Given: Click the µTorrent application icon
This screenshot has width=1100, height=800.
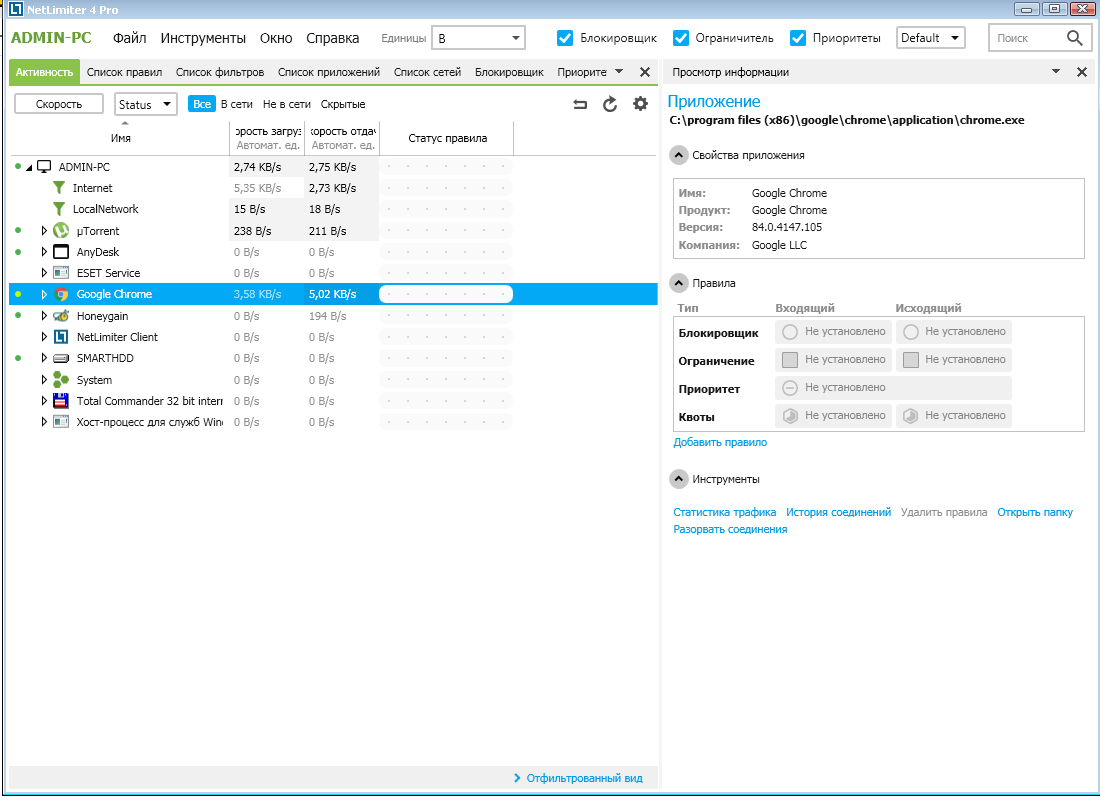Looking at the screenshot, I should click(61, 231).
